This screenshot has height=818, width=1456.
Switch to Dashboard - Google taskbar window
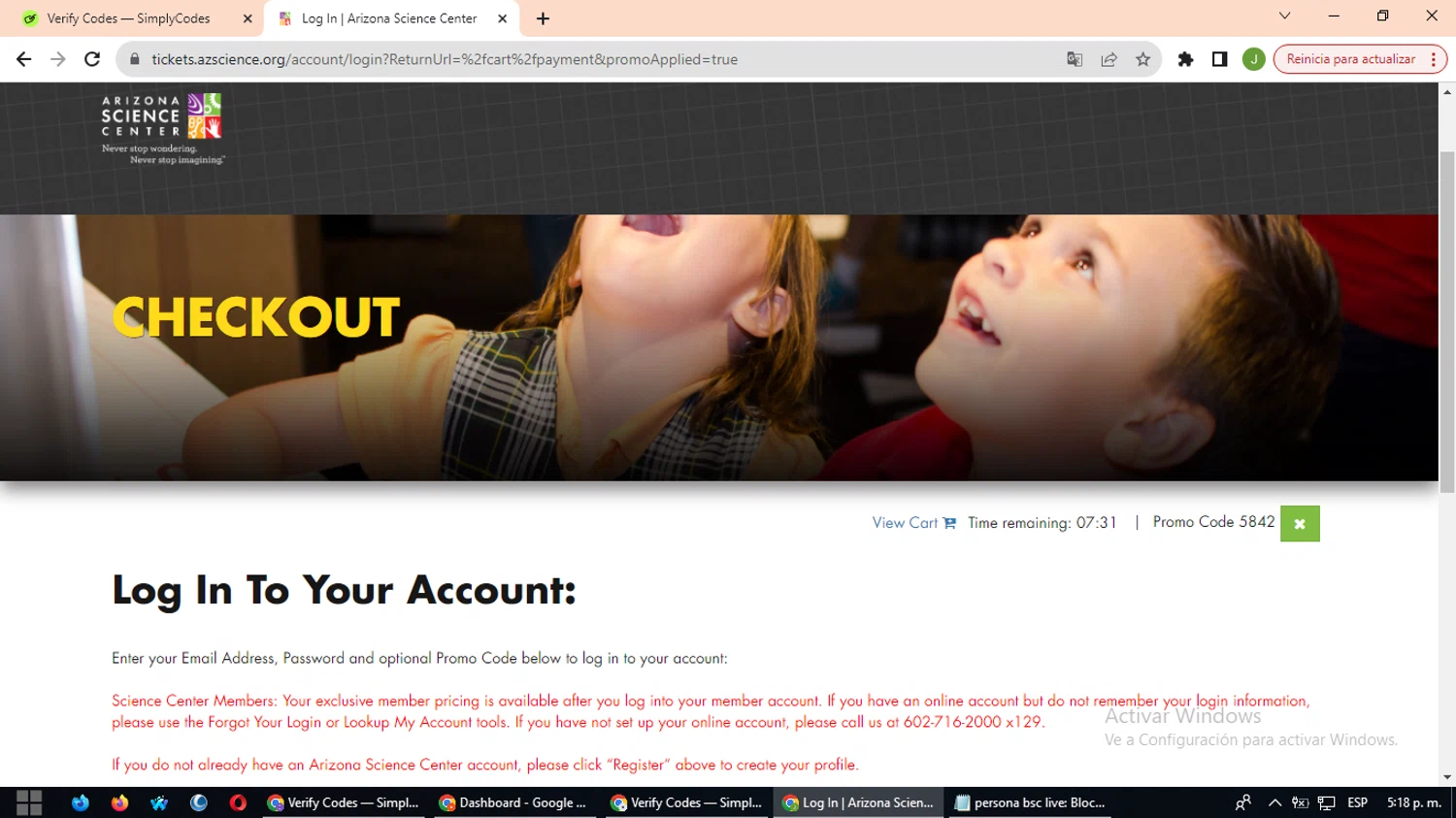(514, 802)
